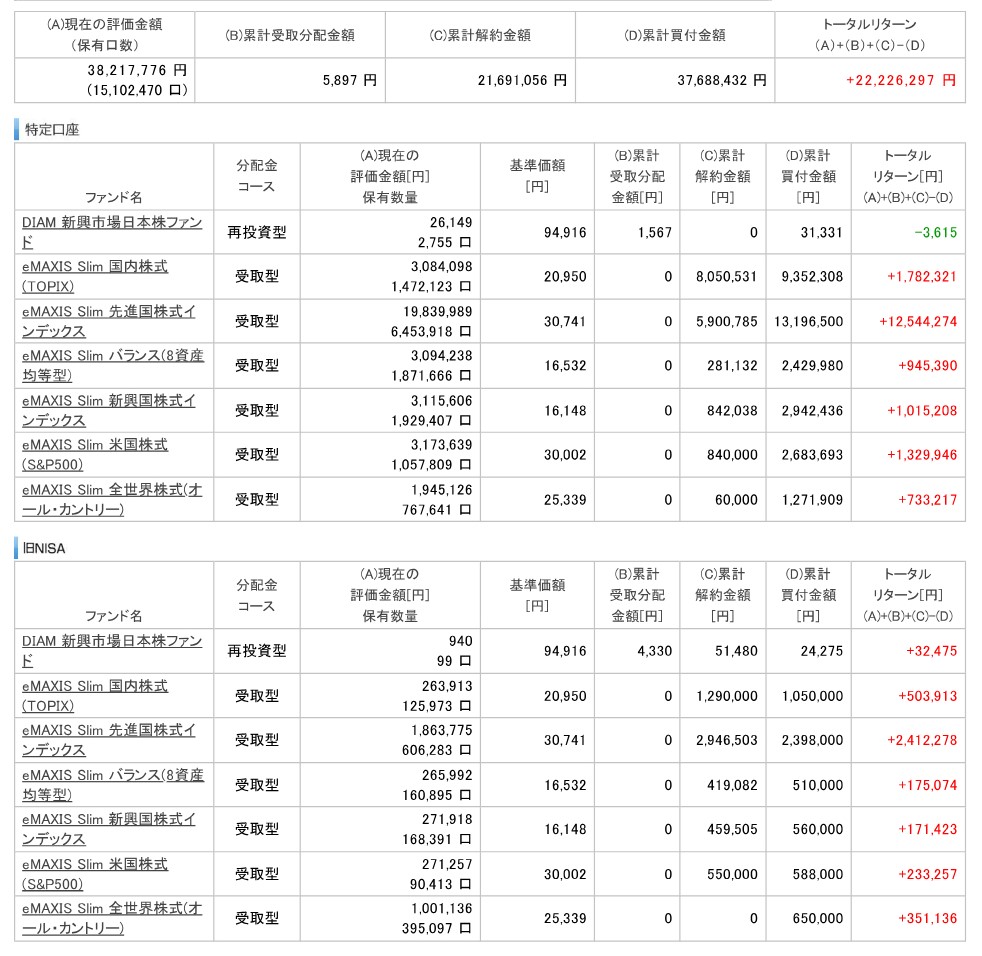Select purchase amount 2,683,693

812,454
